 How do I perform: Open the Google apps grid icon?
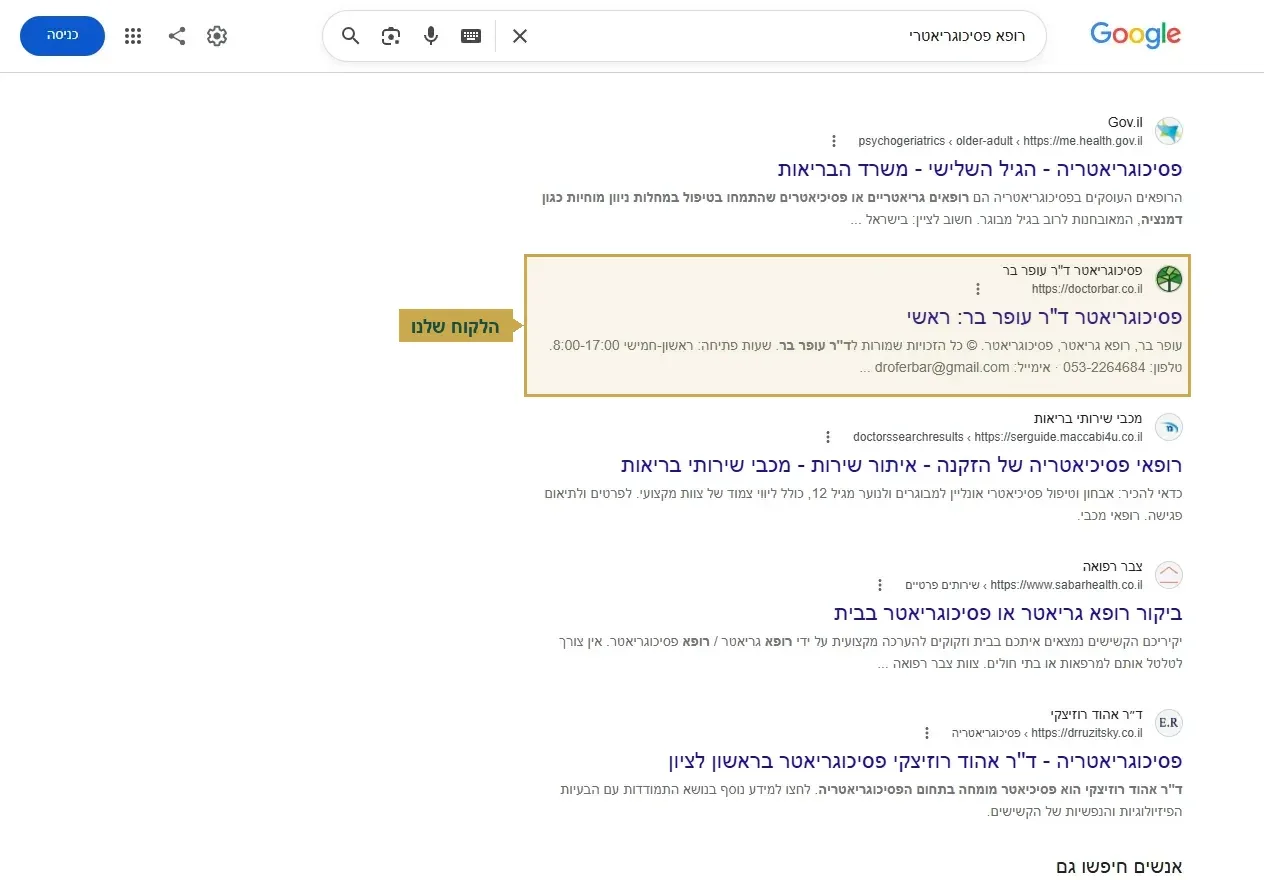[133, 36]
